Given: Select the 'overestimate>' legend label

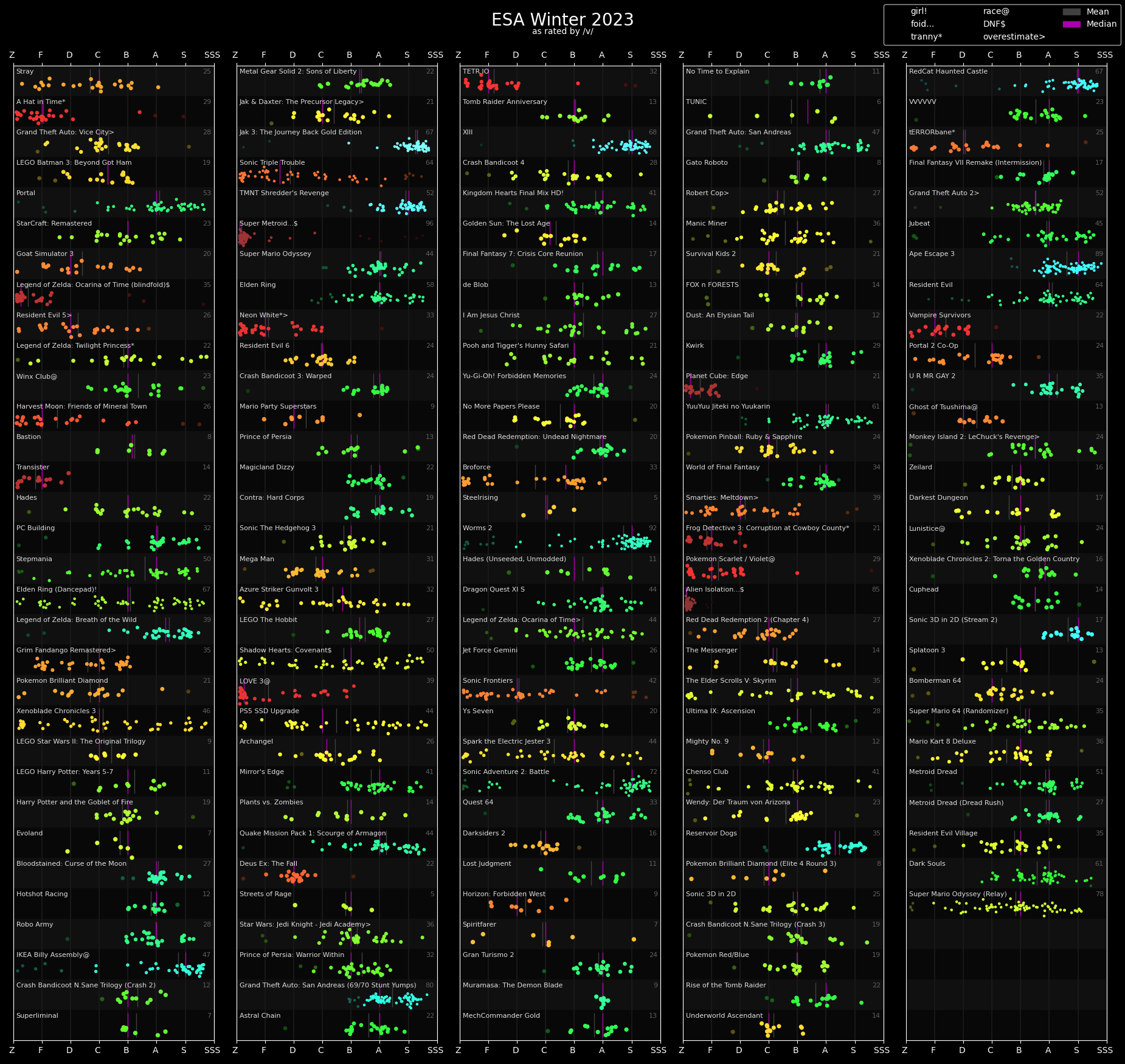Looking at the screenshot, I should click(1014, 37).
